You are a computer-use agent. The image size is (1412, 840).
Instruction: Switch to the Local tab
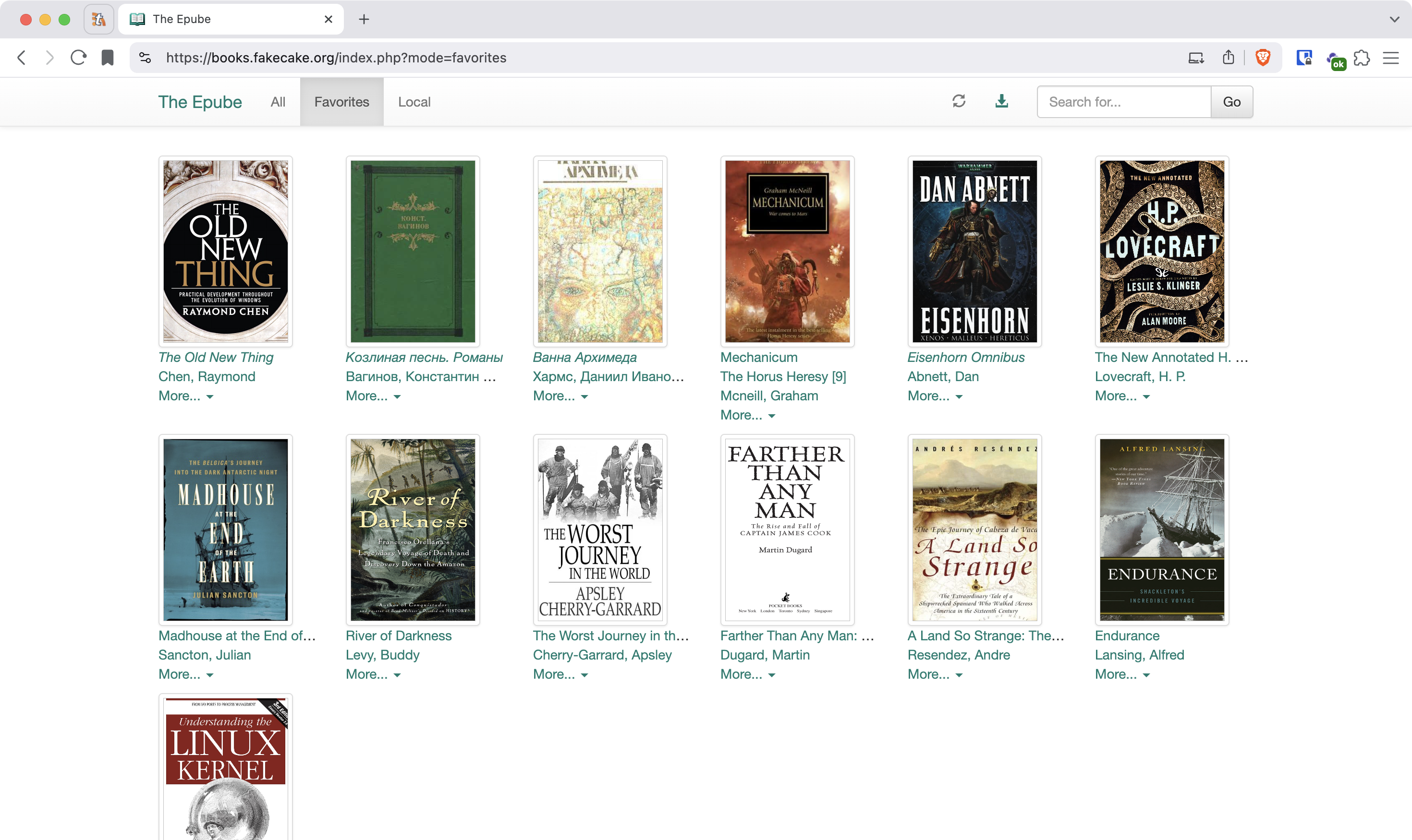[x=414, y=102]
